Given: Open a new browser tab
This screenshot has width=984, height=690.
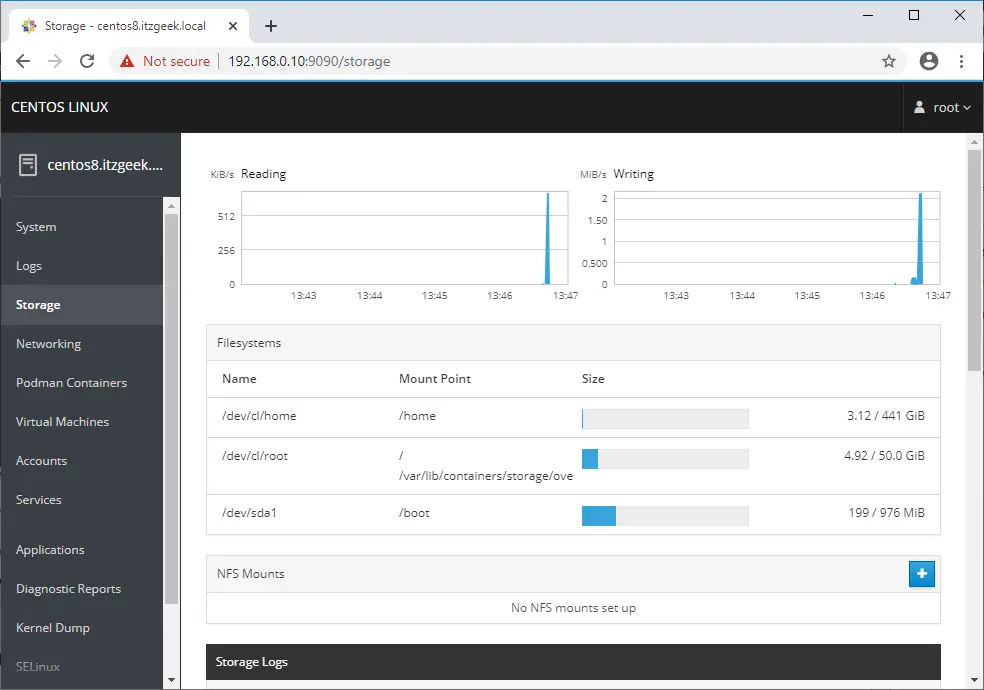Looking at the screenshot, I should coord(270,26).
